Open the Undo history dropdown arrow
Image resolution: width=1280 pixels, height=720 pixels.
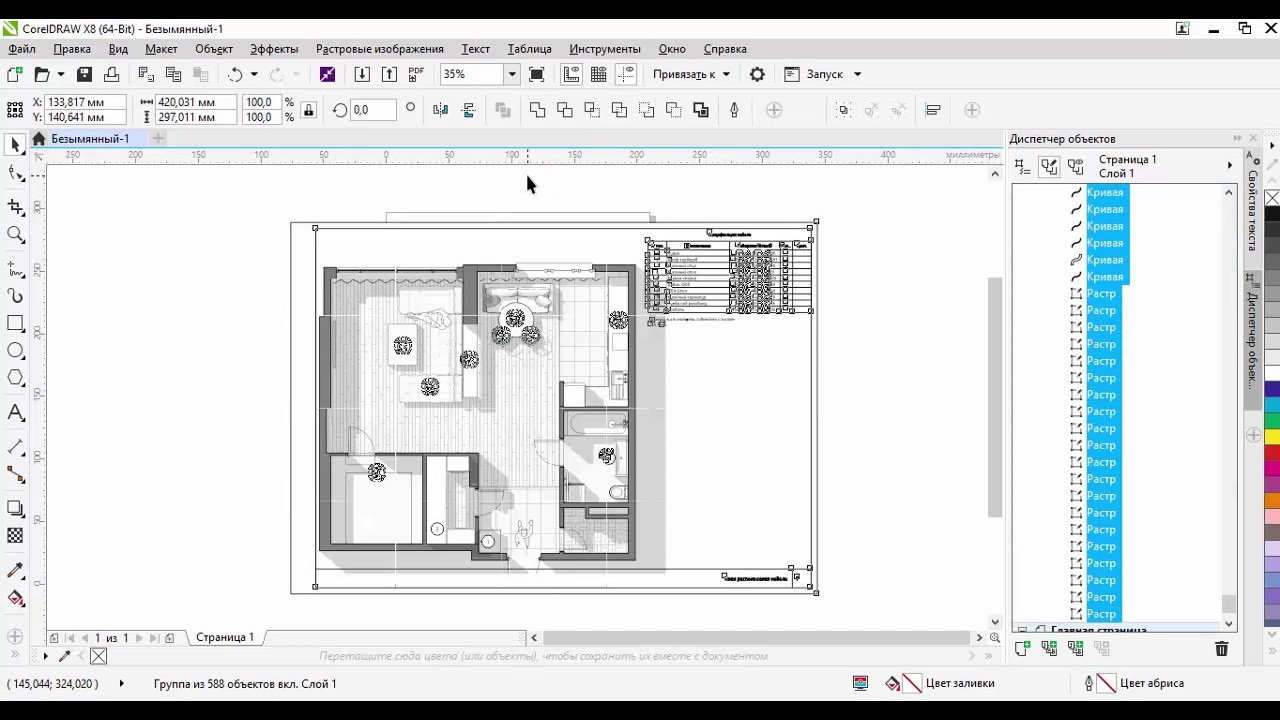[254, 74]
